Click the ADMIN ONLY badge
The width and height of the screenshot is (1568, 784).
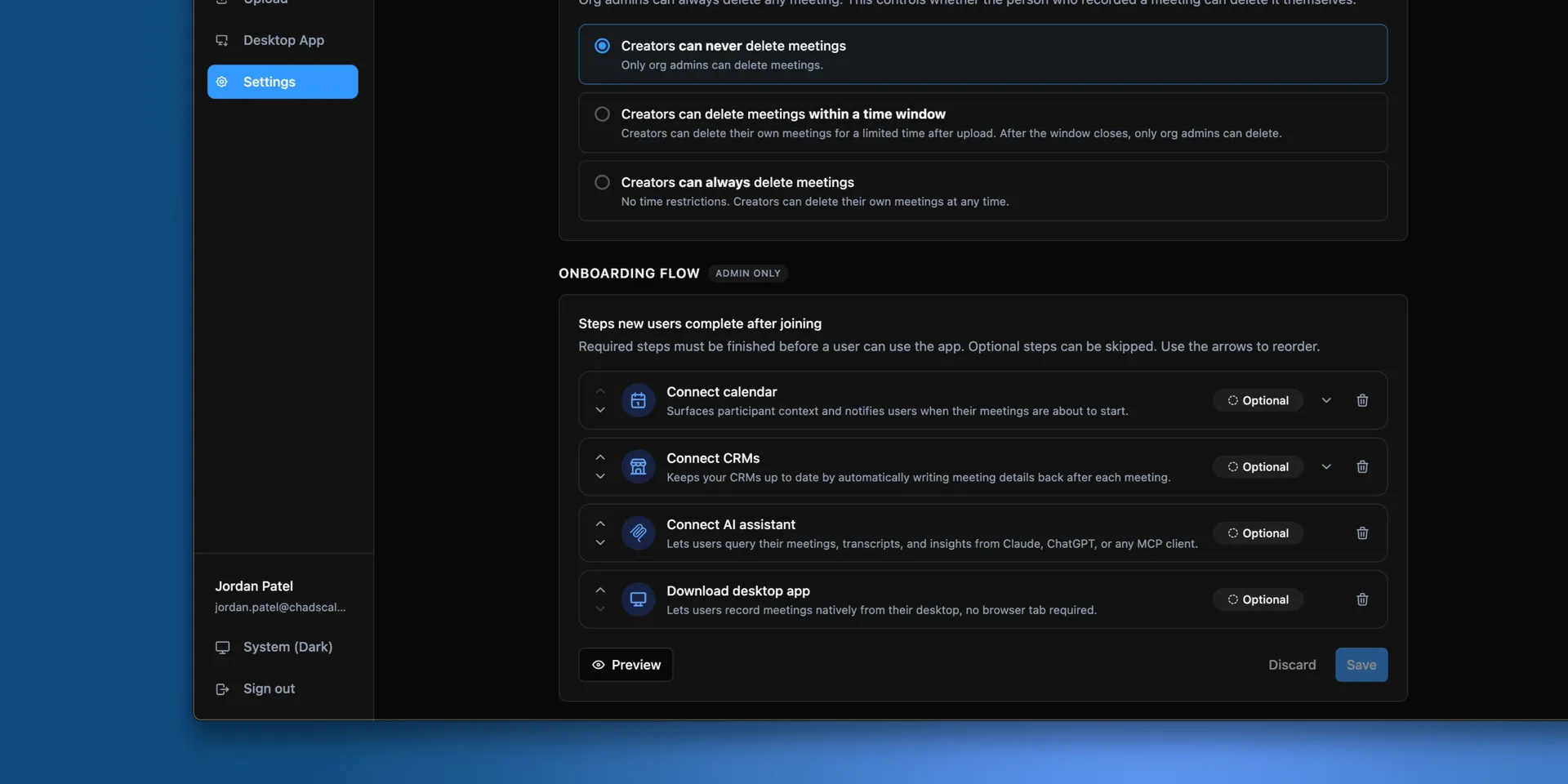coord(748,274)
